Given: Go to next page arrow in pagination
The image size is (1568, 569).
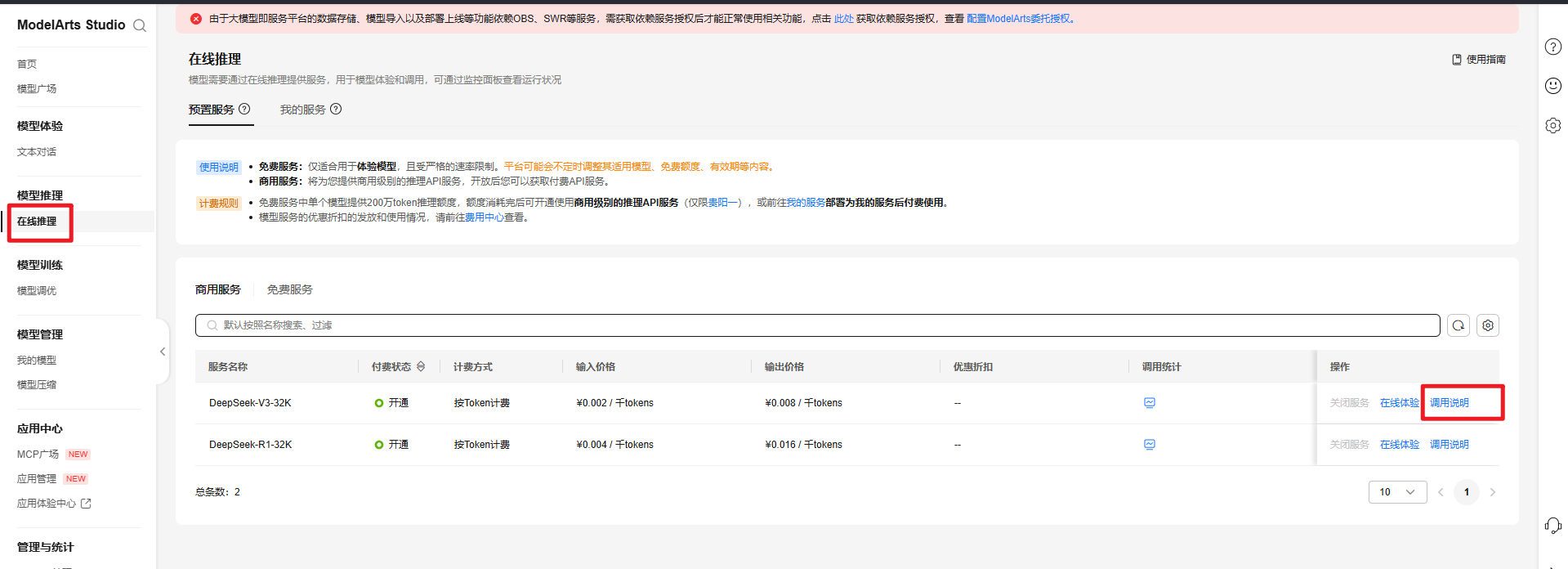Looking at the screenshot, I should click(x=1493, y=492).
